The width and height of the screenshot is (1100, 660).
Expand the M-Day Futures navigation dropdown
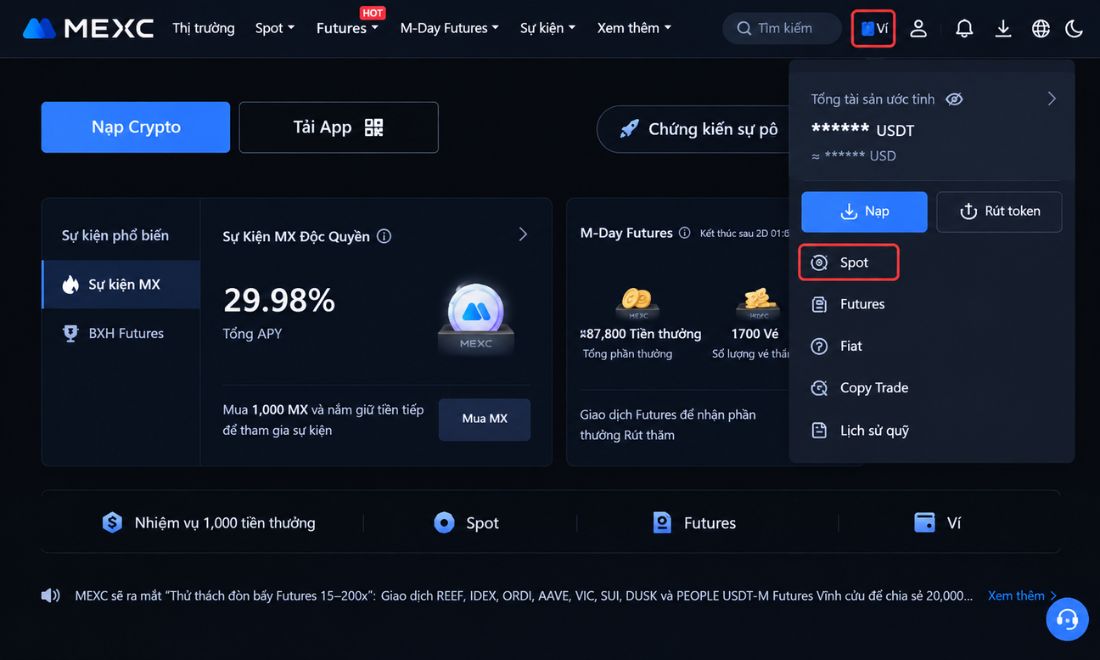[x=450, y=28]
